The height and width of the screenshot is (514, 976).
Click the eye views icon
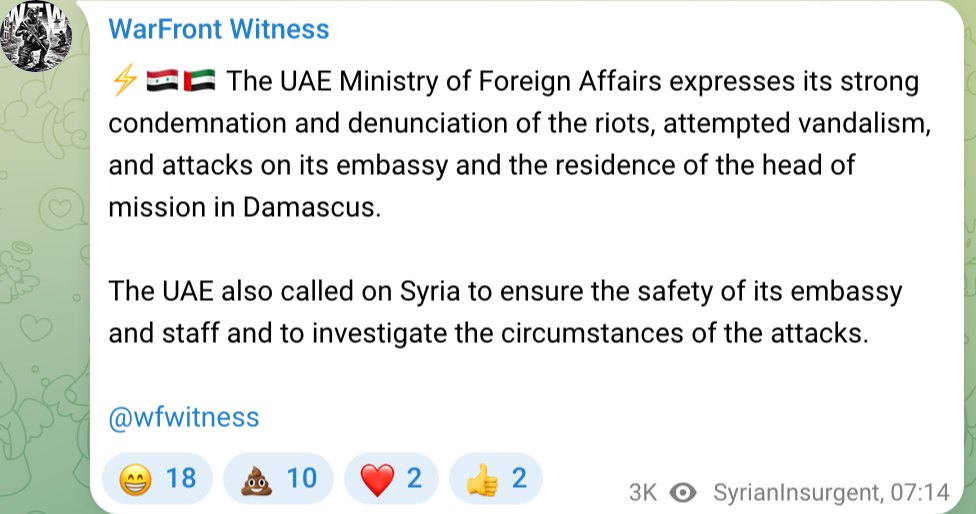point(683,493)
